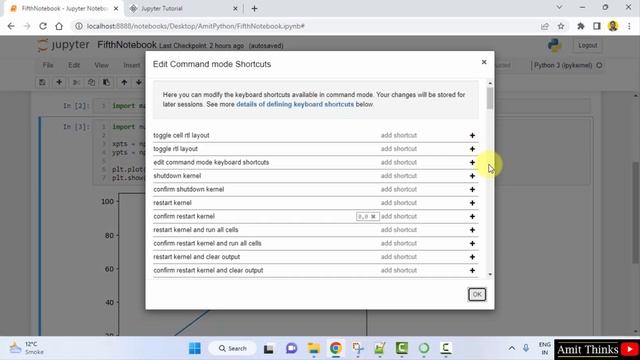Add shortcut for confirm shutdown kernel
Viewport: 640px width, 360px height.
click(472, 189)
